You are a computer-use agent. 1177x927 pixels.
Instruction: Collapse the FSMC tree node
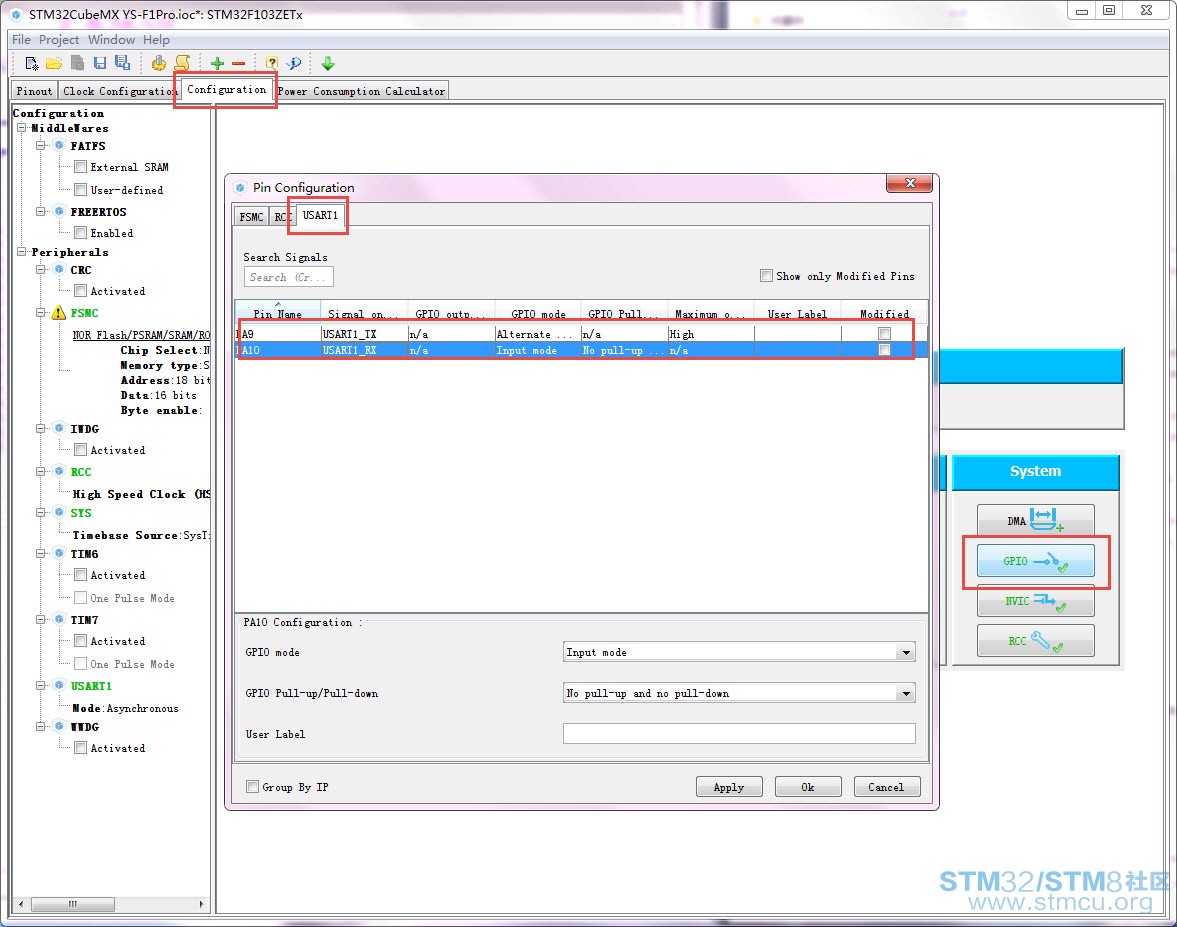pos(41,313)
